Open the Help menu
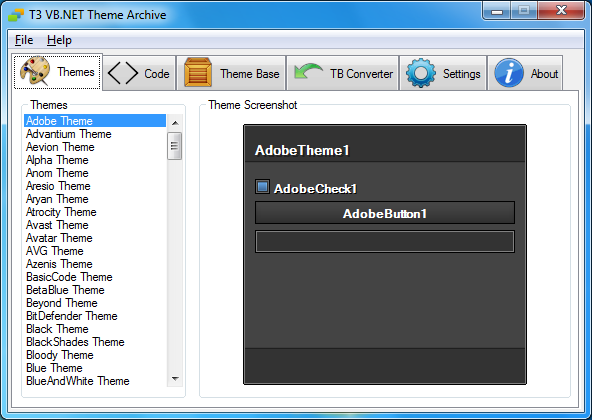This screenshot has height=420, width=592. pos(59,40)
